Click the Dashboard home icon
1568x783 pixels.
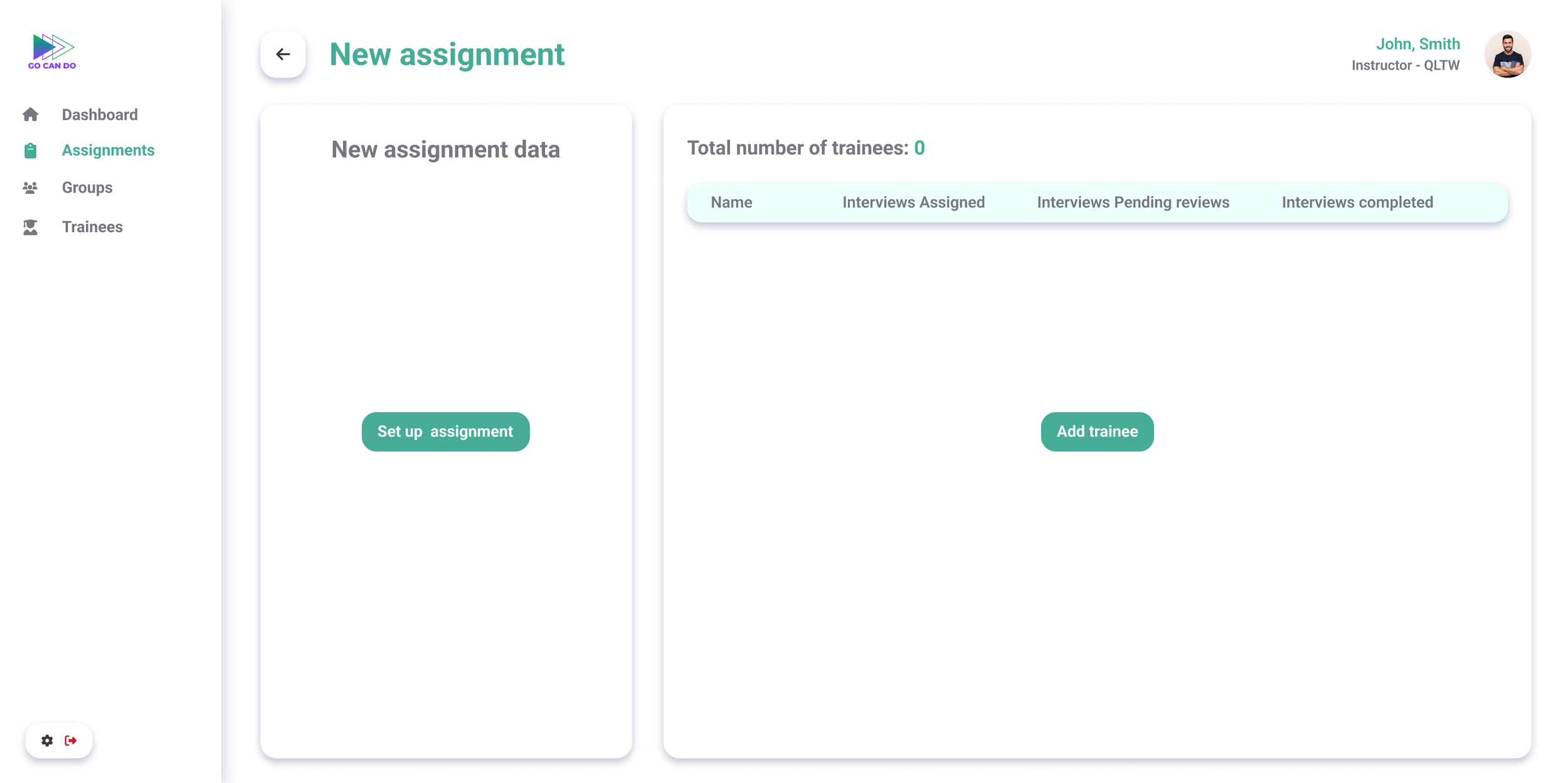coord(30,115)
